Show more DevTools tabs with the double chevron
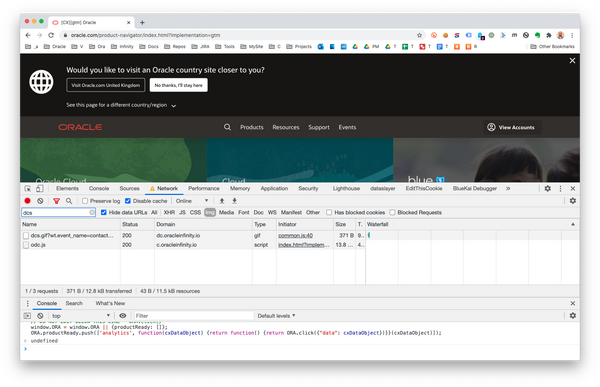 coord(508,189)
